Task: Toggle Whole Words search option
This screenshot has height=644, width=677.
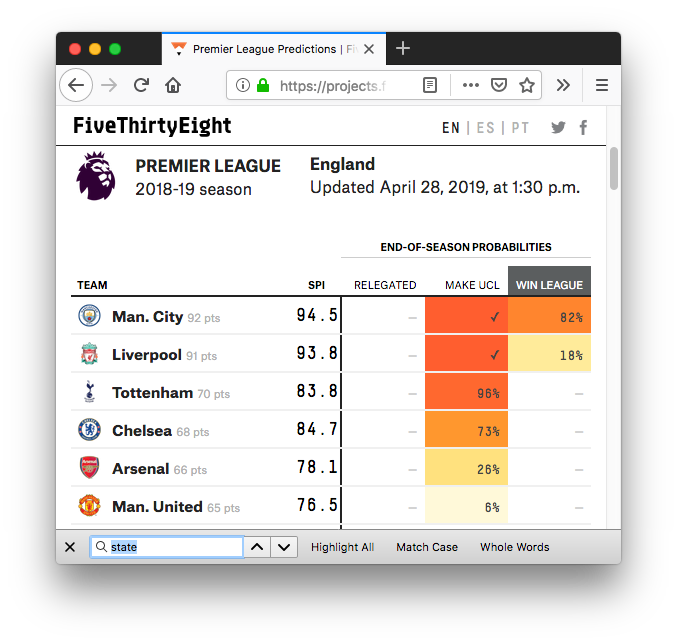Action: coord(514,547)
